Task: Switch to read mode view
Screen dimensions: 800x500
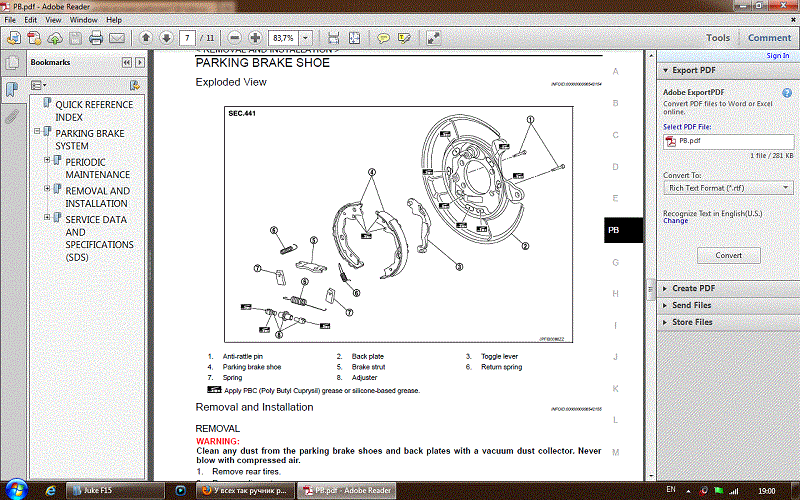Action: point(434,38)
